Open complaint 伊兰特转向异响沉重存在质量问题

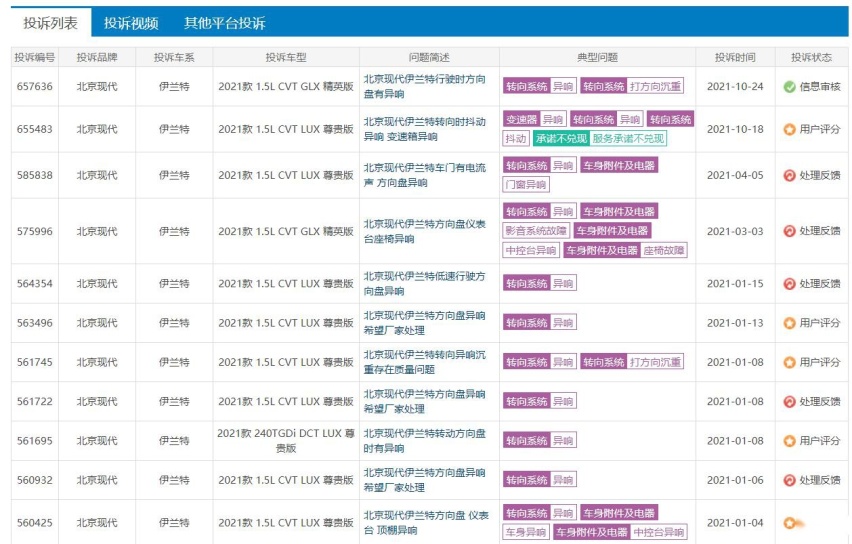[x=424, y=362]
